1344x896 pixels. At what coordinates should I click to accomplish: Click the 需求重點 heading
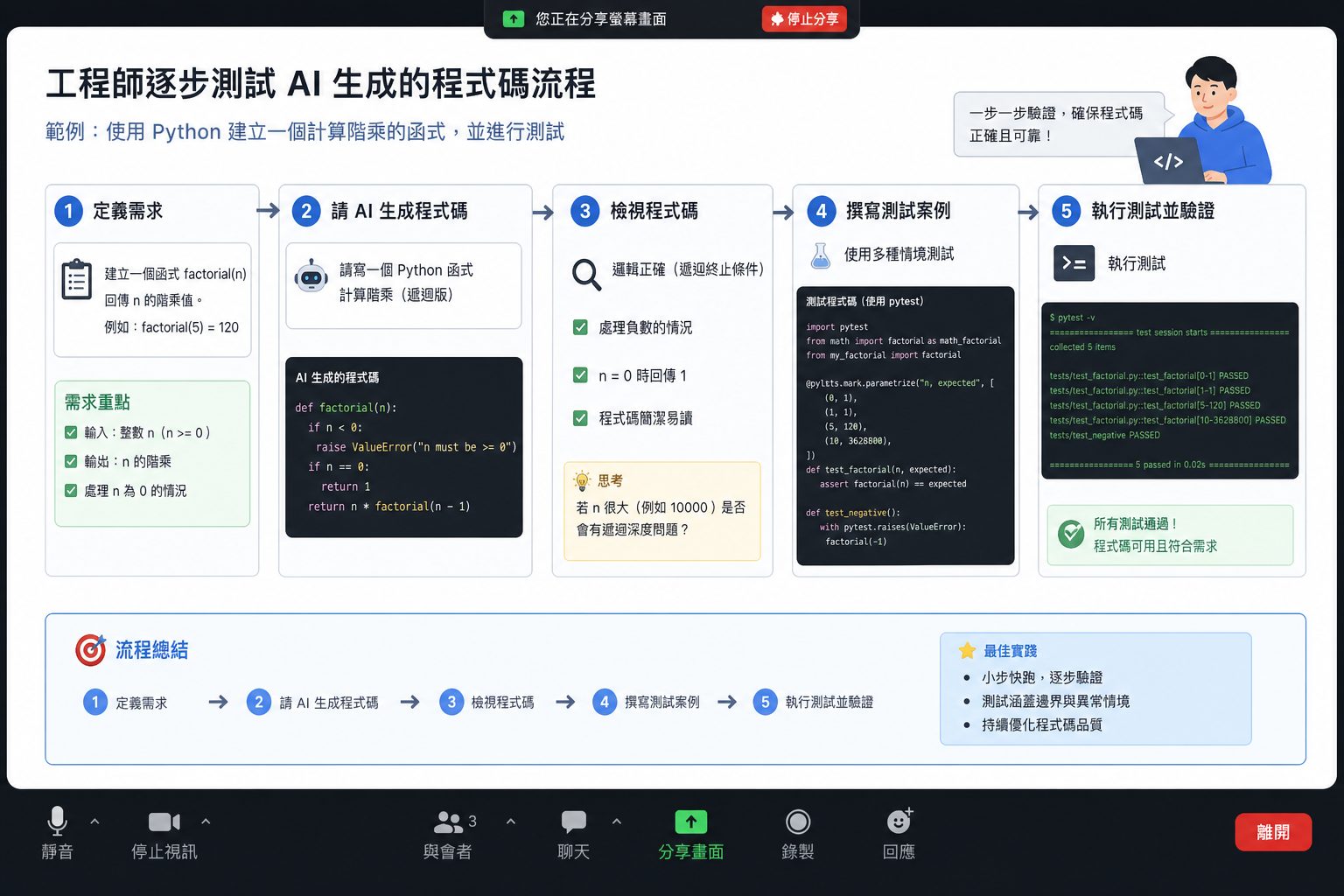tap(97, 402)
